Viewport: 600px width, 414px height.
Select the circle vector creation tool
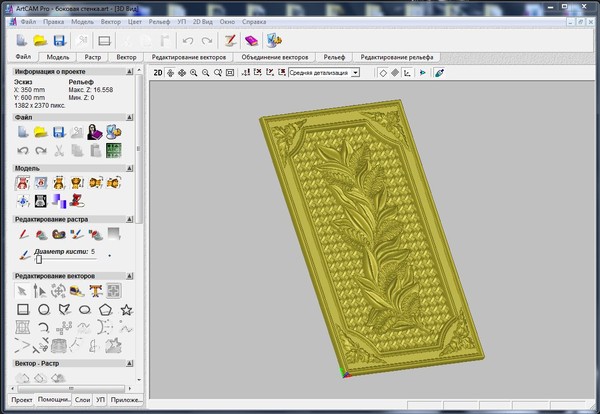click(44, 309)
